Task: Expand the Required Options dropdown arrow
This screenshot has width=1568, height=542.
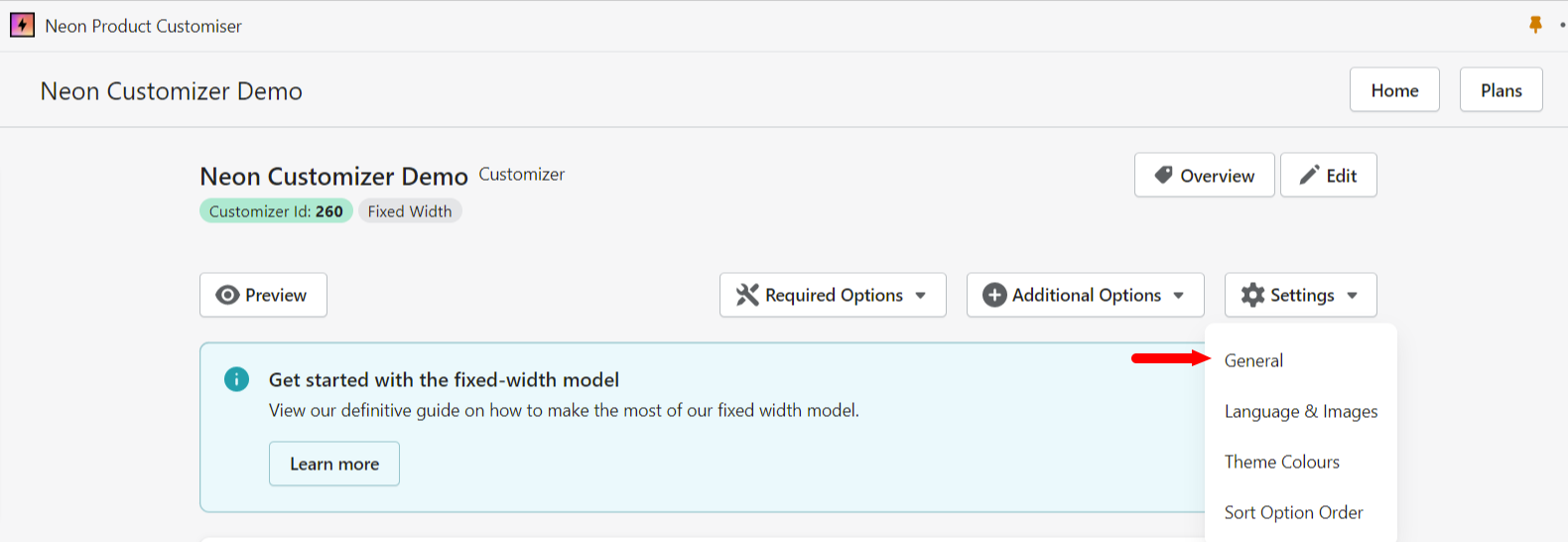Action: click(x=921, y=295)
